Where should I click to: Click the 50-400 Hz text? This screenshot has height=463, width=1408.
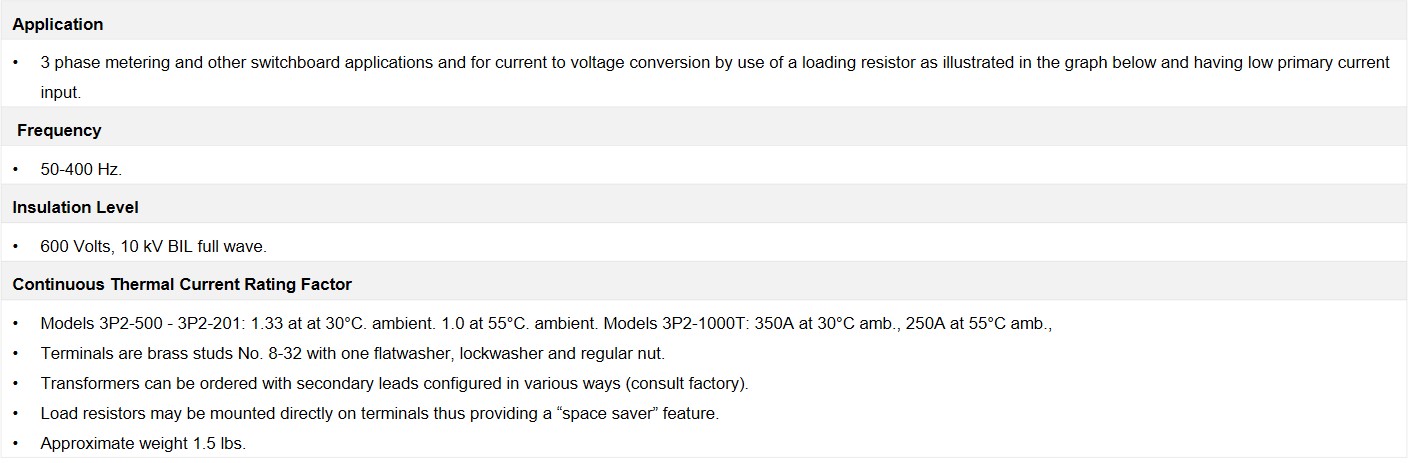point(81,169)
